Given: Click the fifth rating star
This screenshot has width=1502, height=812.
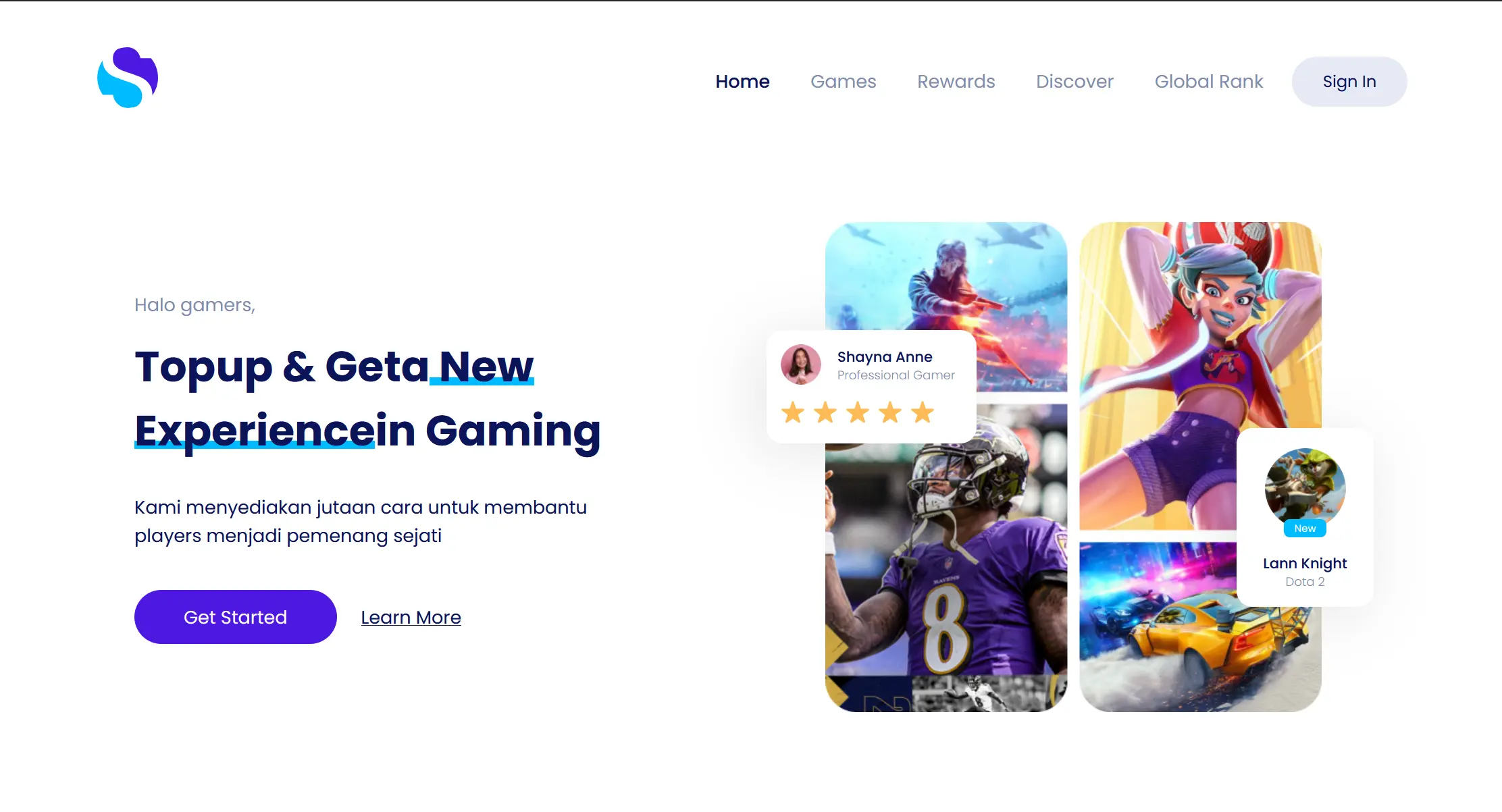Looking at the screenshot, I should point(923,412).
